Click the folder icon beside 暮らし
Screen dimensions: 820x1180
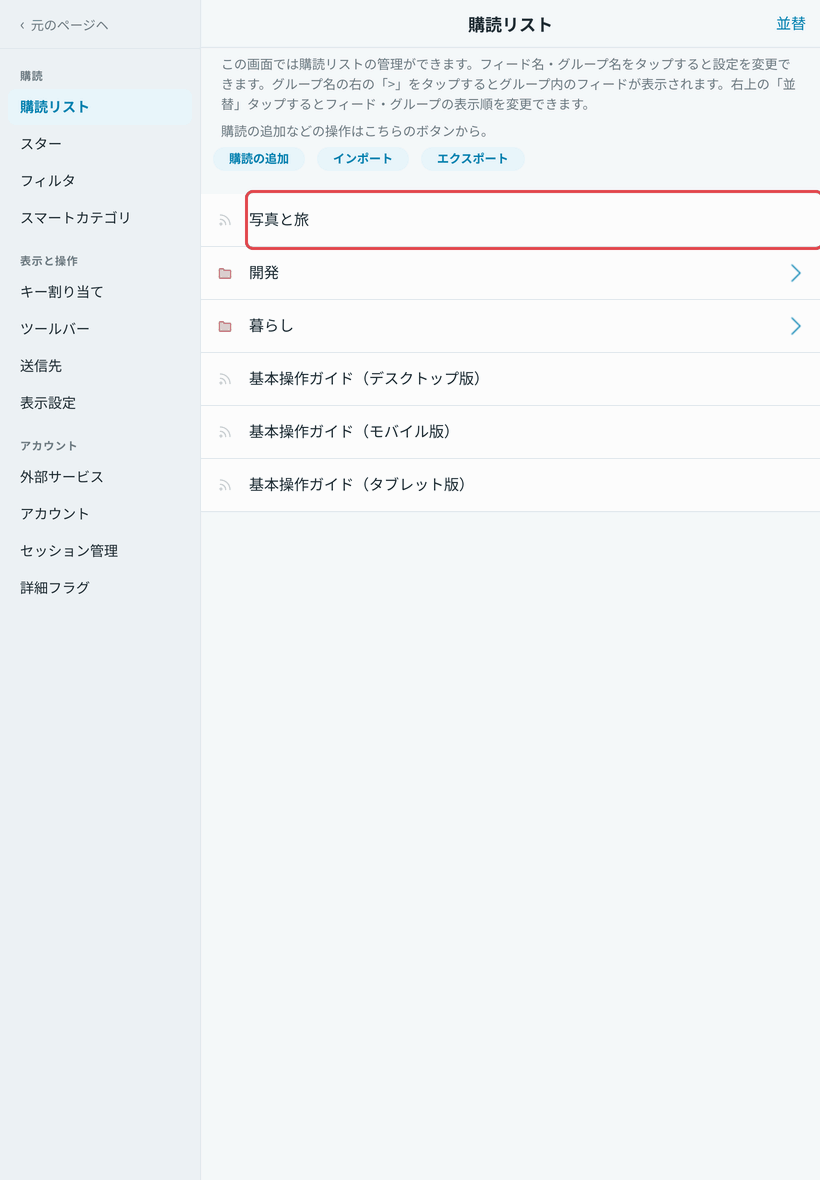click(x=224, y=326)
